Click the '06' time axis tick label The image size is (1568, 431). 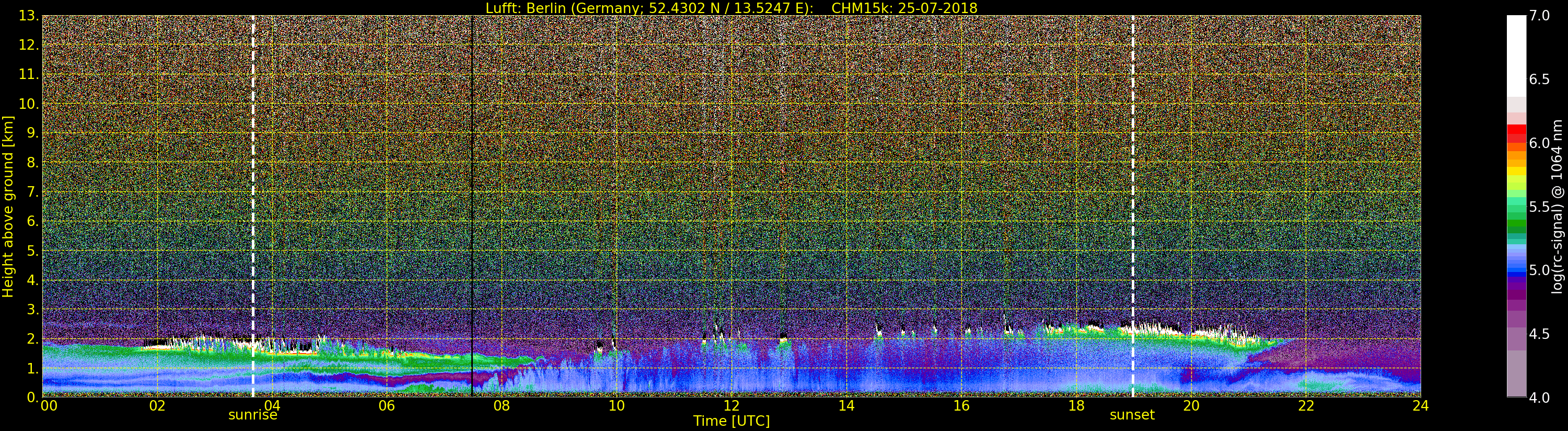[x=387, y=406]
